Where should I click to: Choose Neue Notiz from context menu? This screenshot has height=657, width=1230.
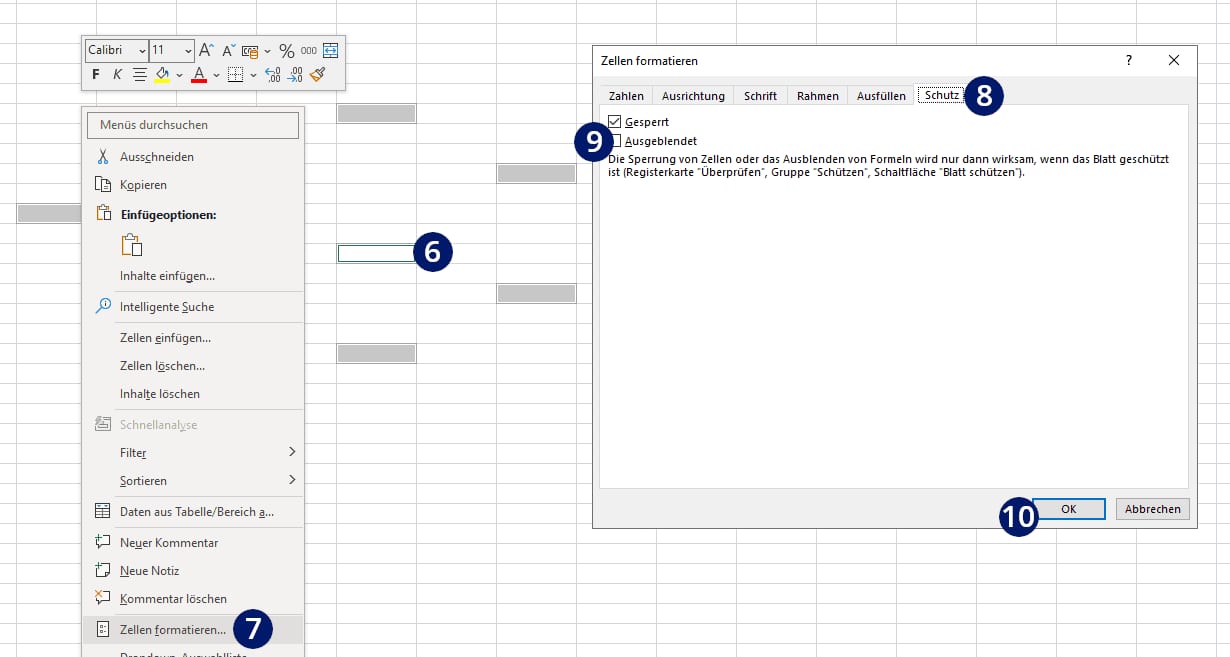coord(193,571)
